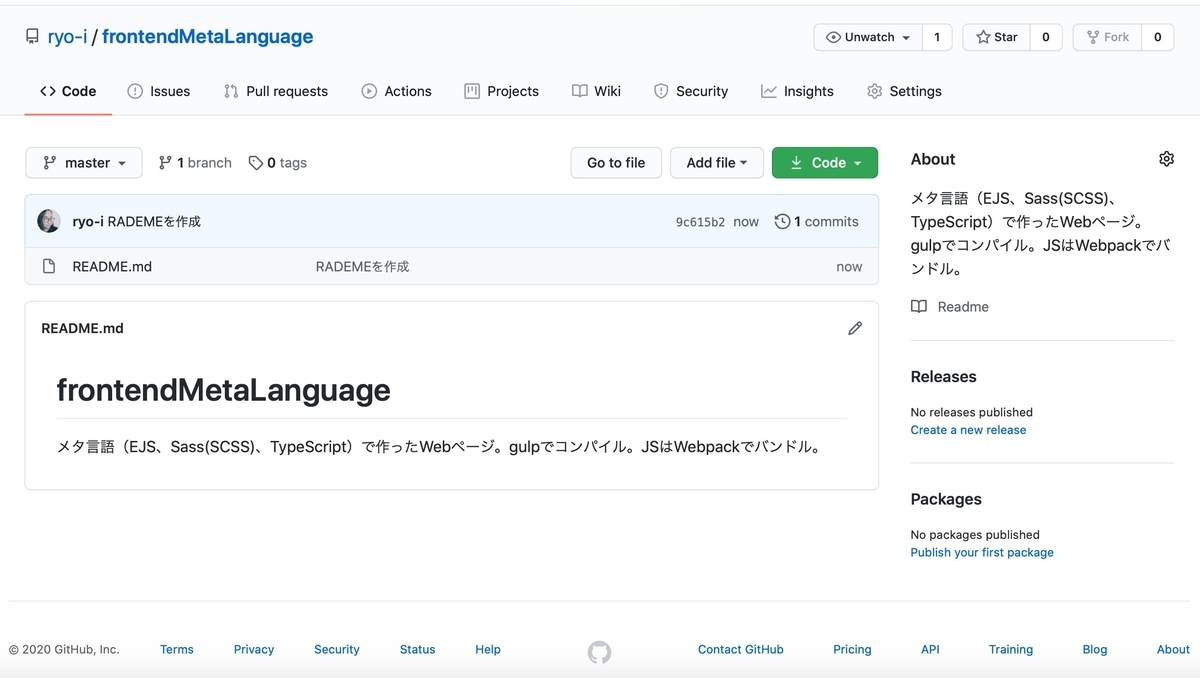Open the Packages heading link

coord(946,500)
